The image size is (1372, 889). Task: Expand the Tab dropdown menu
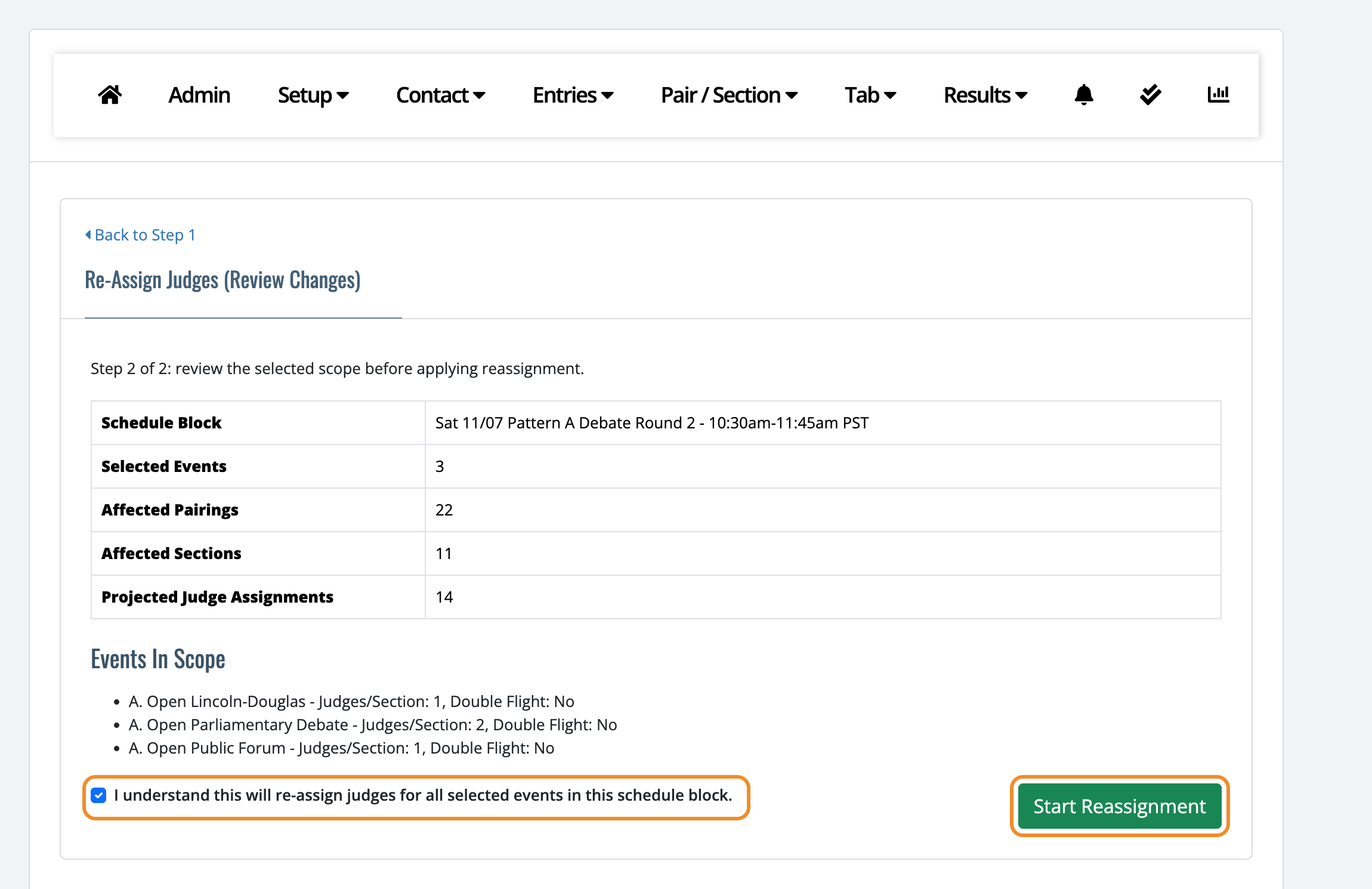870,95
